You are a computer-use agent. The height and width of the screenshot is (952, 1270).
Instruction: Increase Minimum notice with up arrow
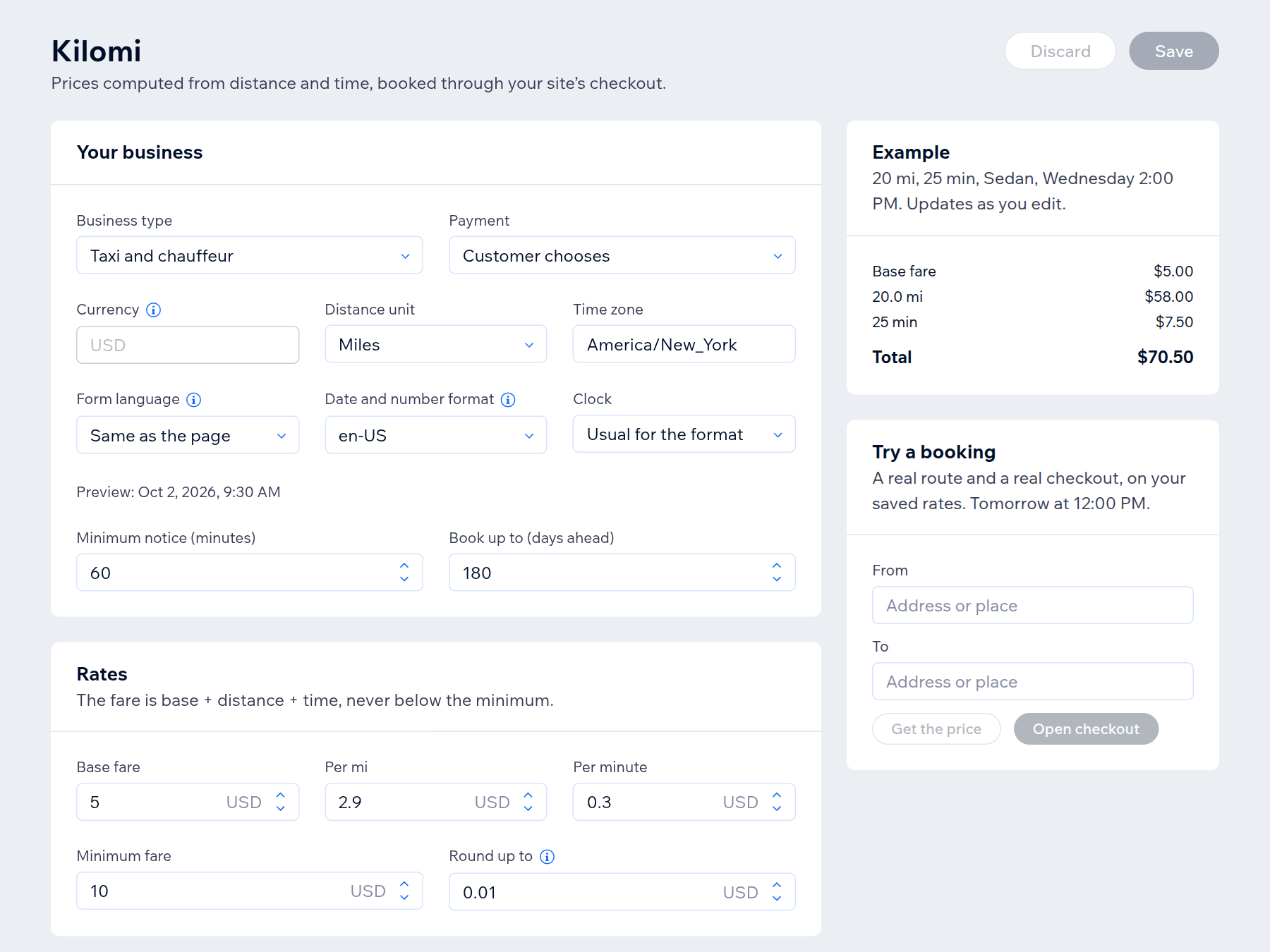click(x=404, y=566)
